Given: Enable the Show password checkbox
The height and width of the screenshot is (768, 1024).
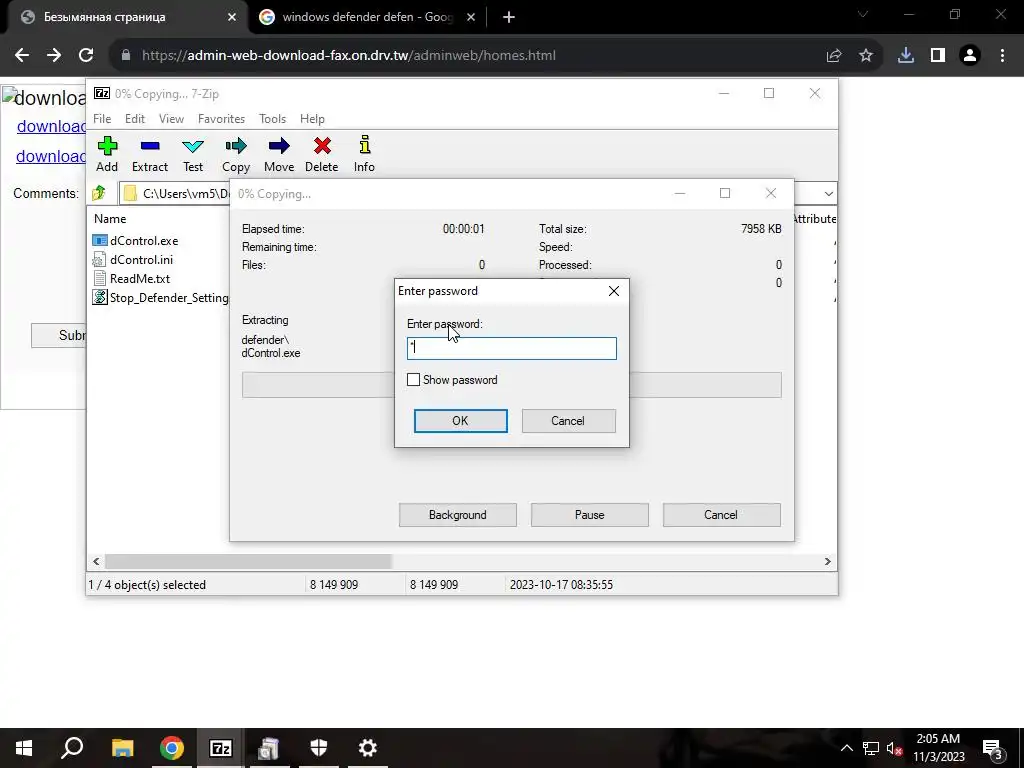Looking at the screenshot, I should click(413, 379).
